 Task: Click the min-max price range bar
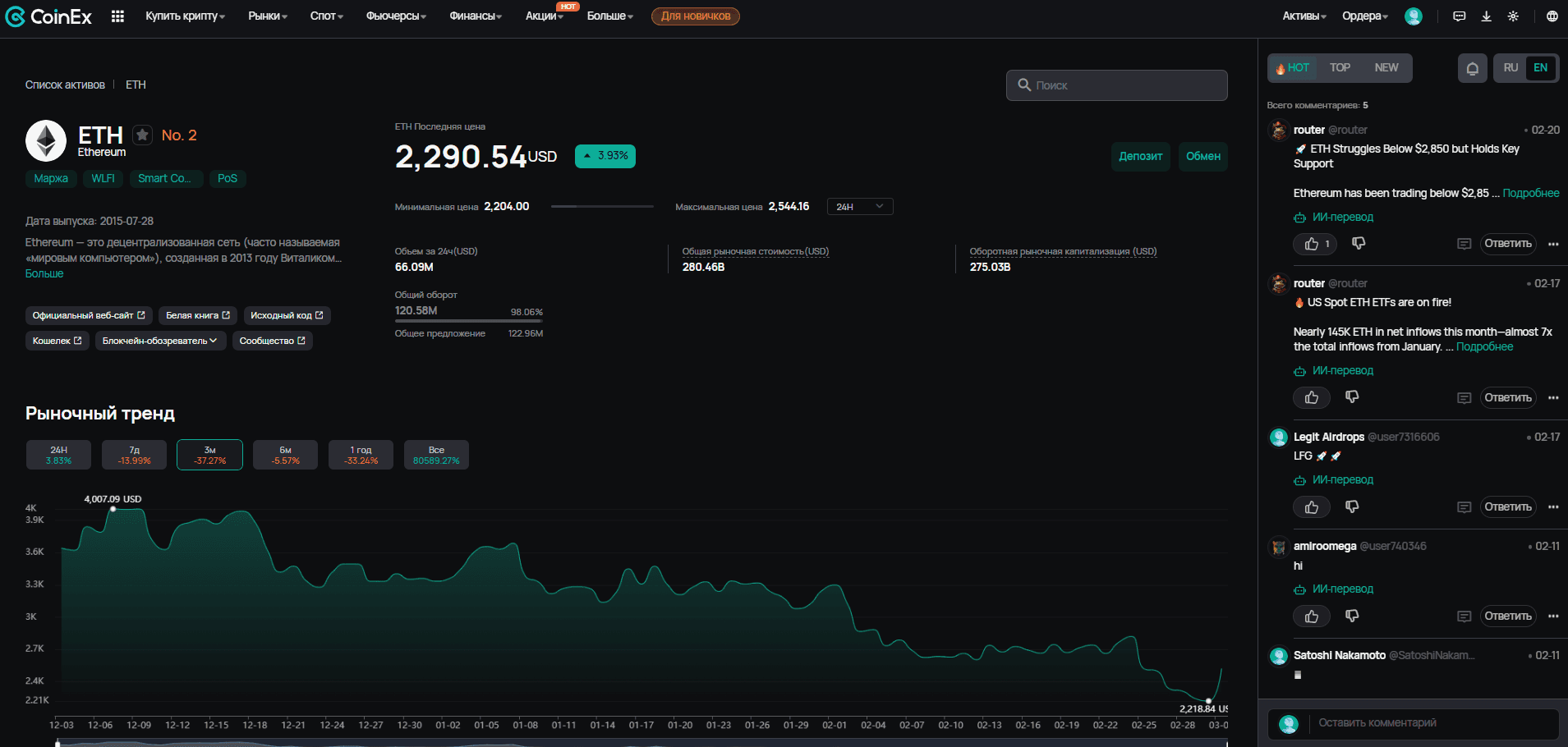pyautogui.click(x=602, y=207)
